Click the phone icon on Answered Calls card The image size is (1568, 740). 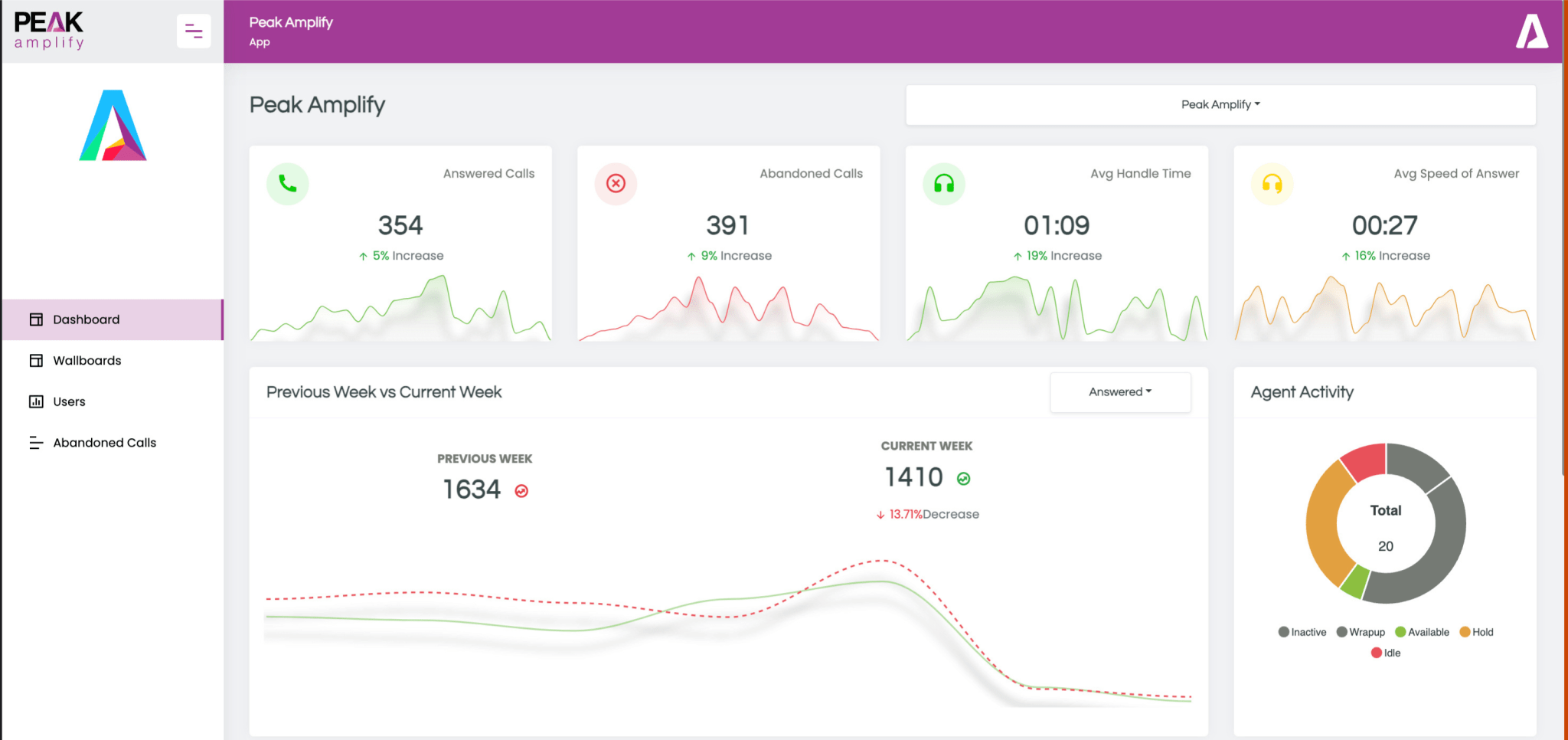[x=287, y=184]
